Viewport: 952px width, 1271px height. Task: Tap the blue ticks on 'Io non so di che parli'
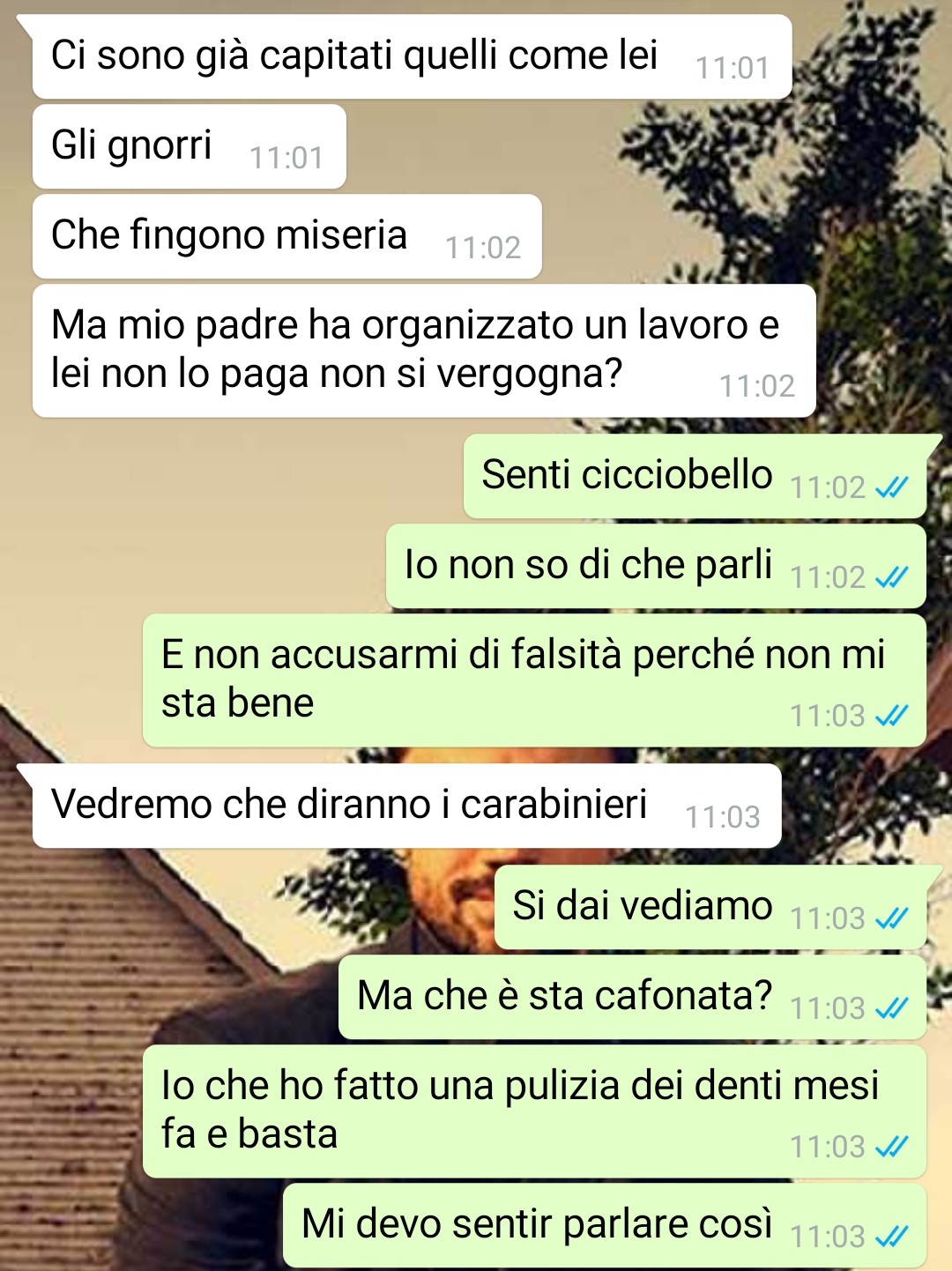pos(891,577)
